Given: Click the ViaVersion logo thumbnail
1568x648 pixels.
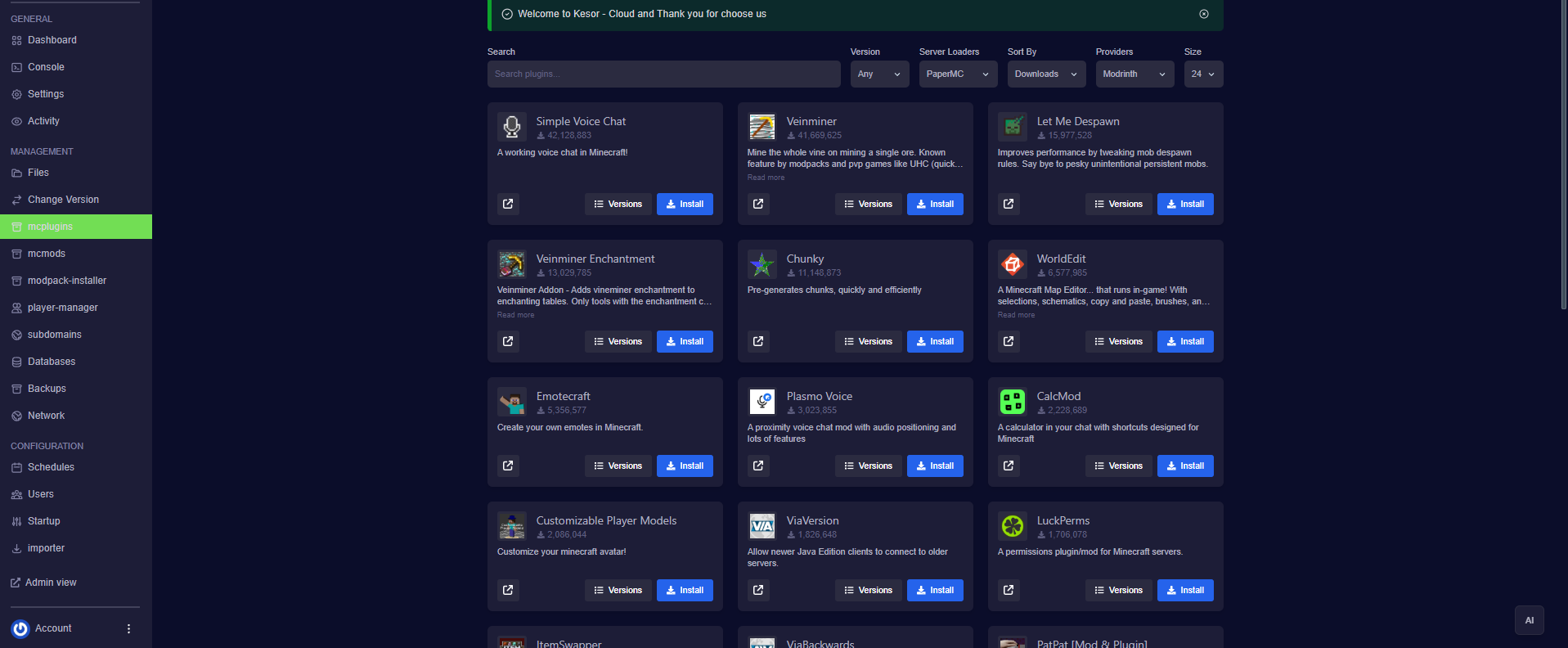Looking at the screenshot, I should click(762, 526).
